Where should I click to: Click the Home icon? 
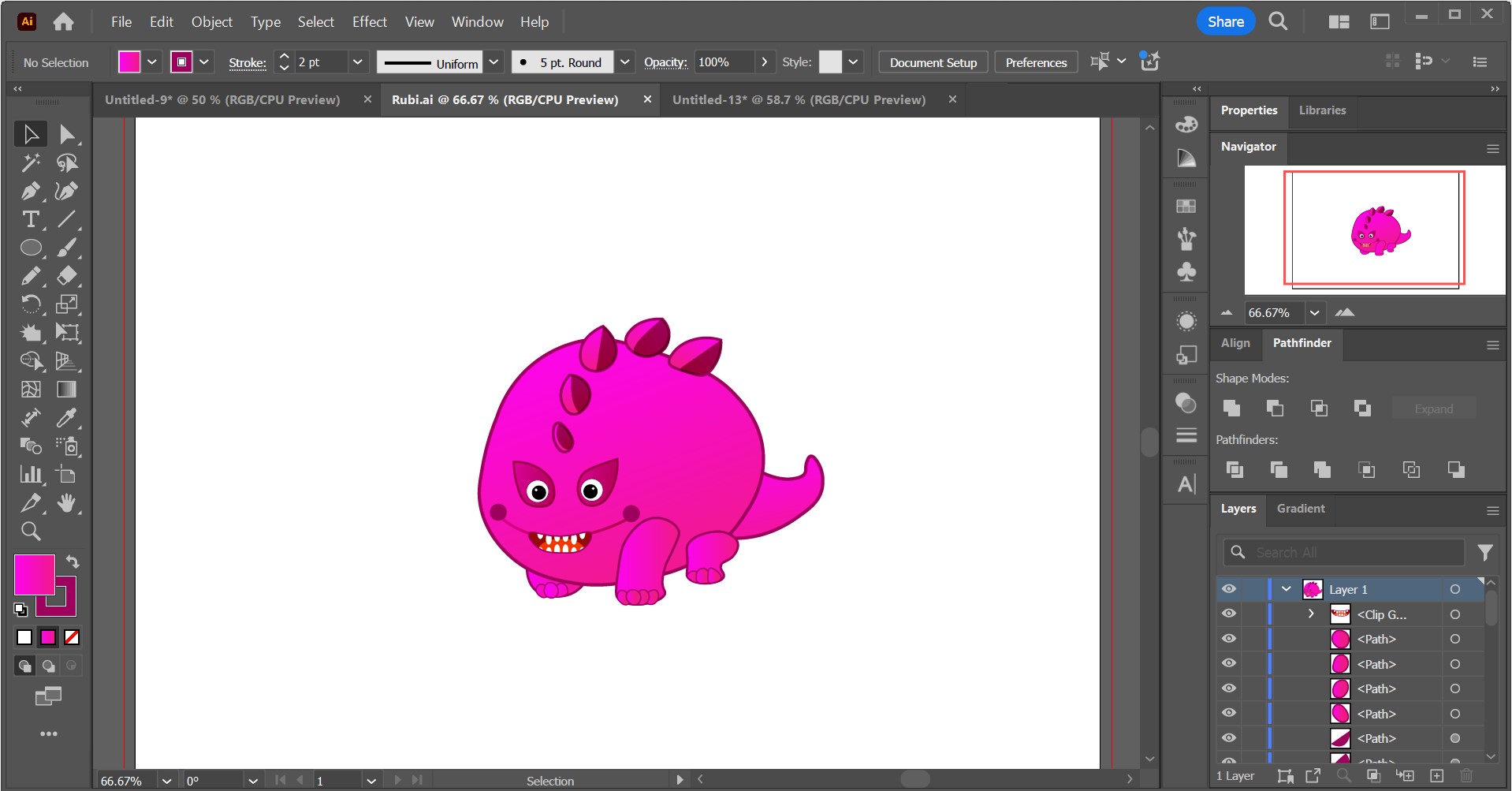[63, 22]
